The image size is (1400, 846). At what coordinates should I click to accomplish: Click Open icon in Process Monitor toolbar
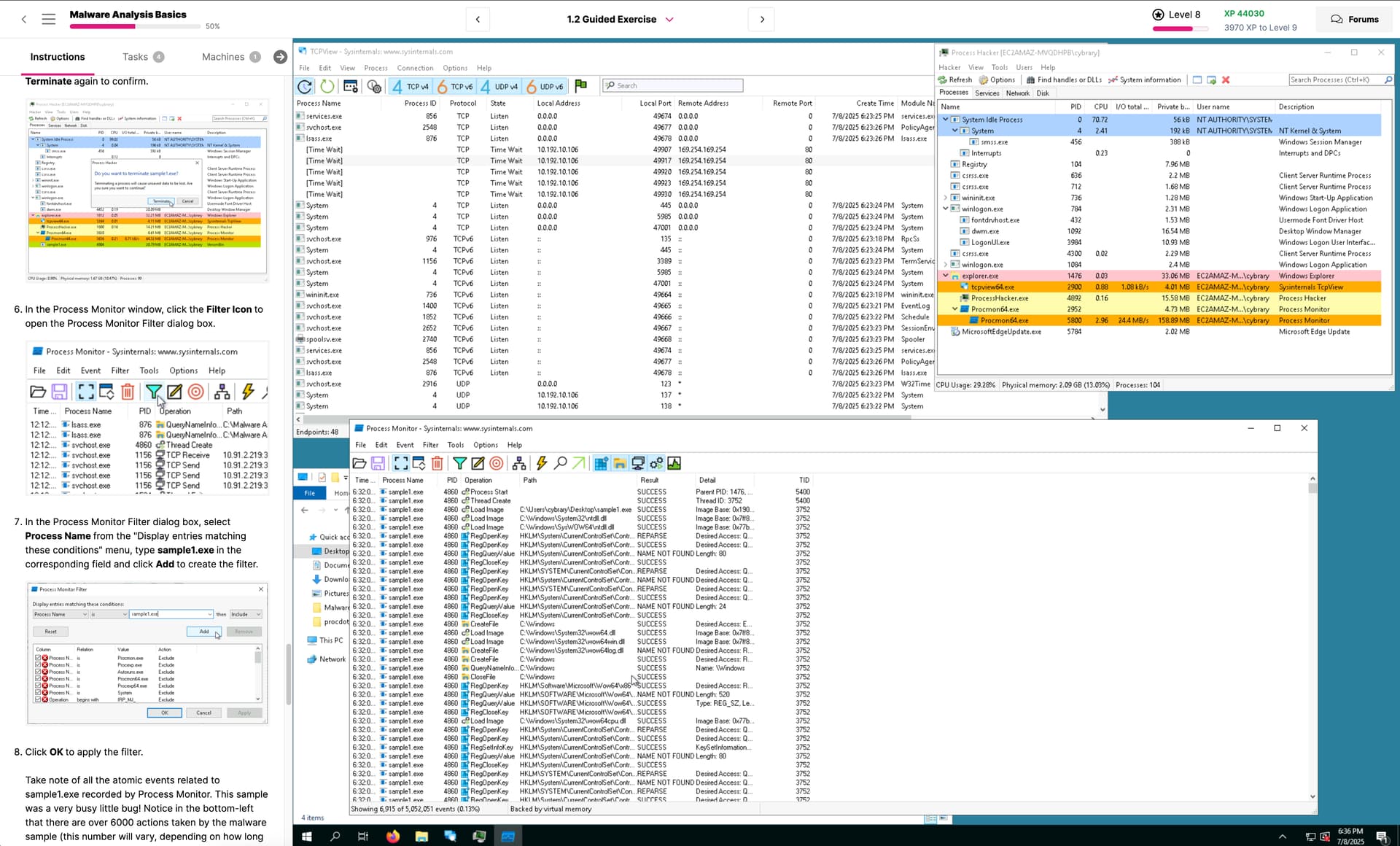(x=359, y=463)
